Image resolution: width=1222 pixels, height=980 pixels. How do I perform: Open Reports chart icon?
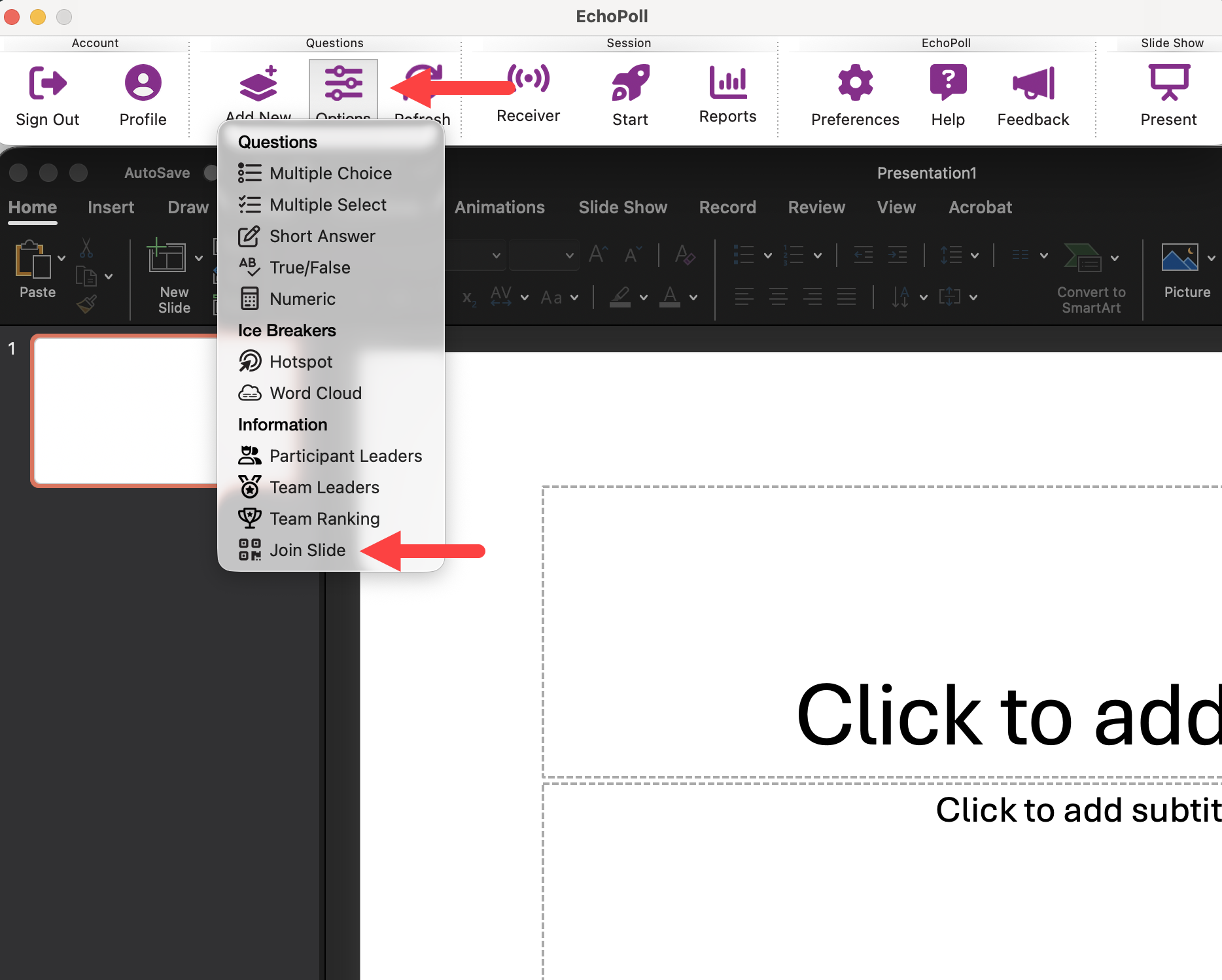728,82
